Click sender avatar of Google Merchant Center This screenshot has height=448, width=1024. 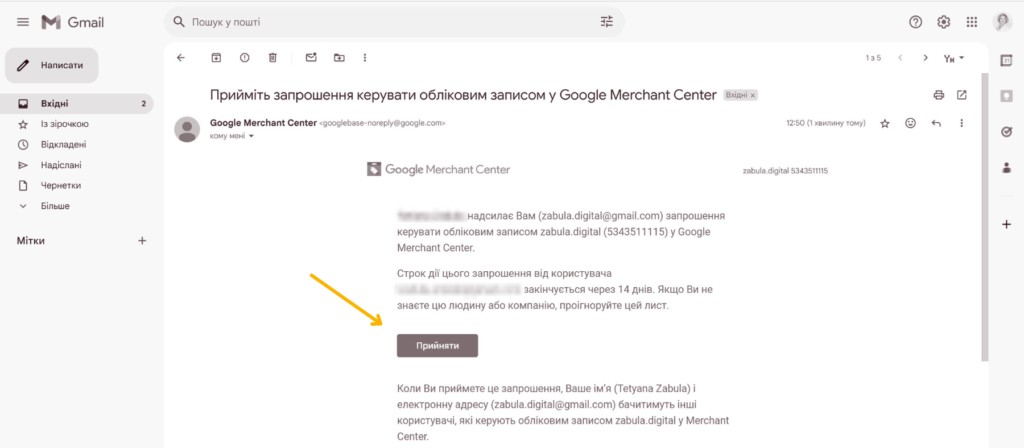click(x=187, y=129)
